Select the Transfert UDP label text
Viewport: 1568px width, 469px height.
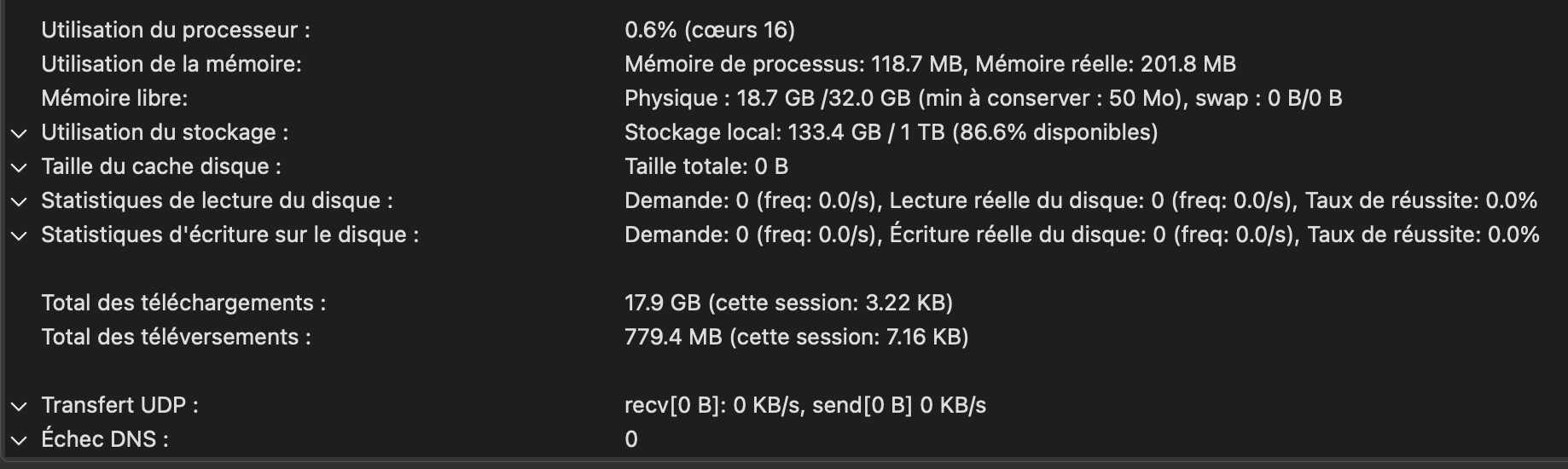[x=119, y=405]
